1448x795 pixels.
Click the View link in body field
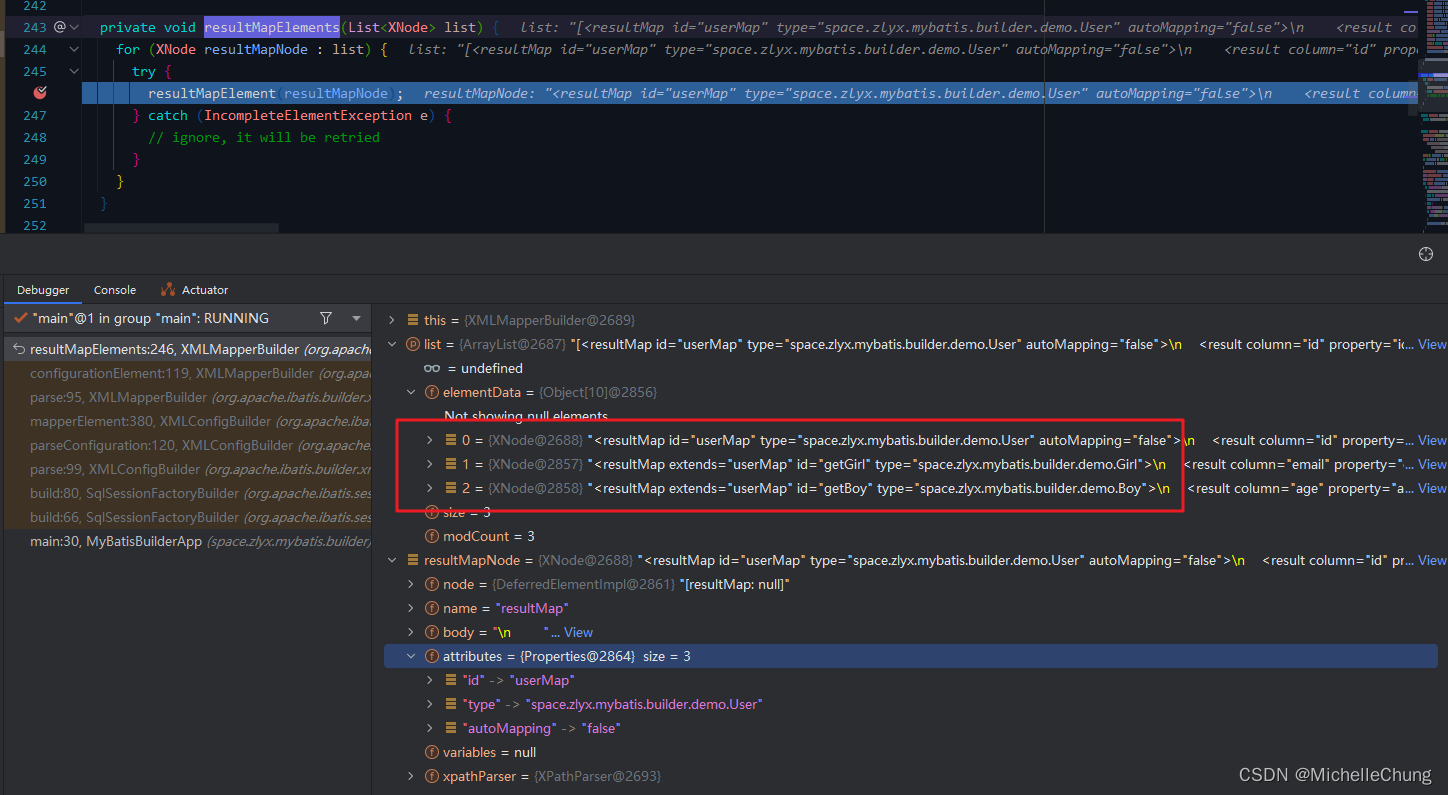pyautogui.click(x=578, y=632)
